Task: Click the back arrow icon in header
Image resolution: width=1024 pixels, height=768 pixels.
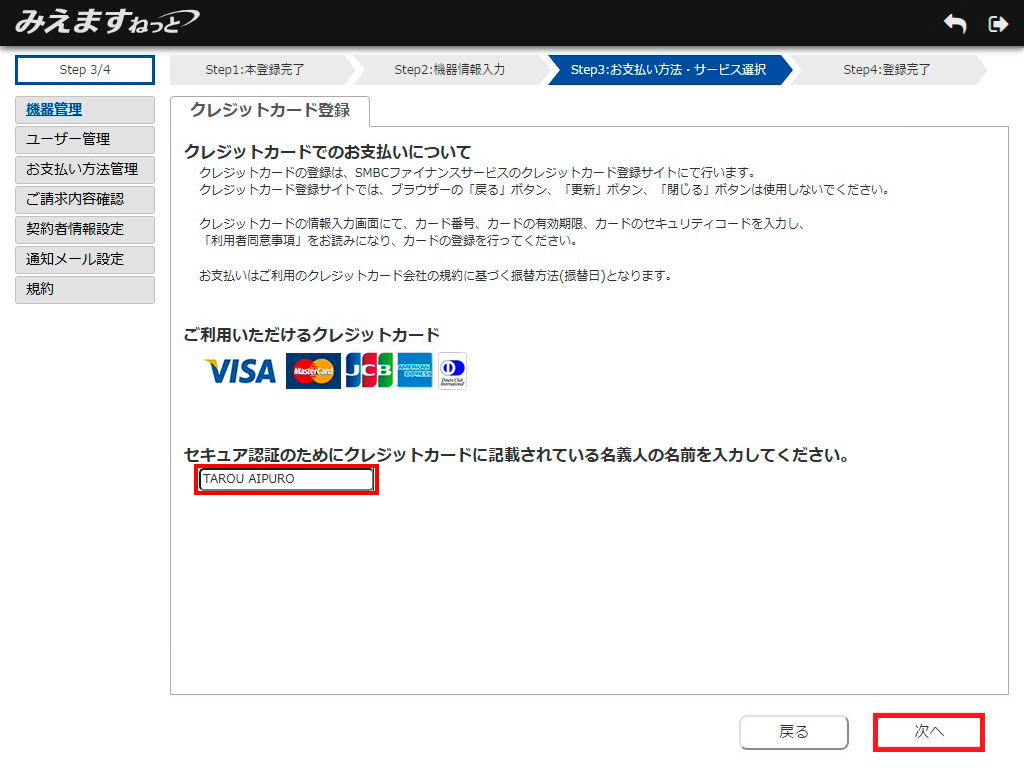Action: coord(955,24)
